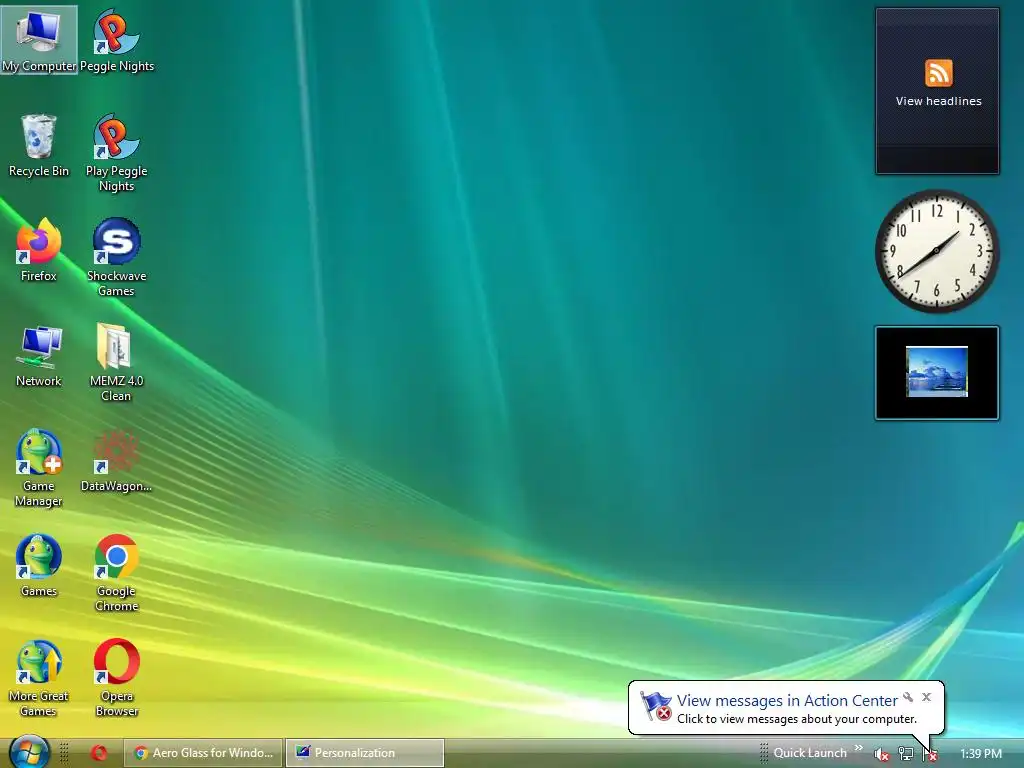
Task: Open the Opera Browser shortcut
Action: pos(117,678)
